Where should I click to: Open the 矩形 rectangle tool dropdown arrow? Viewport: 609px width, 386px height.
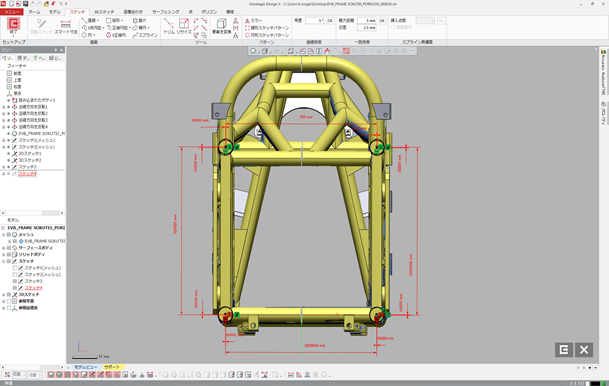point(122,20)
